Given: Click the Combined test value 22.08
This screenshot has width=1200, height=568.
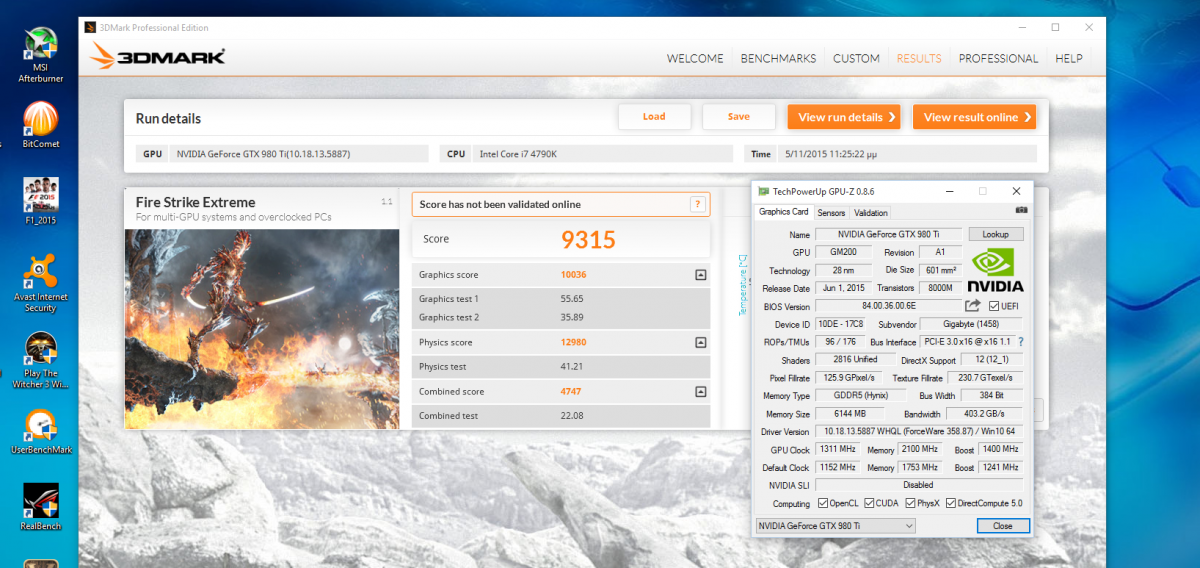Looking at the screenshot, I should click(x=572, y=416).
